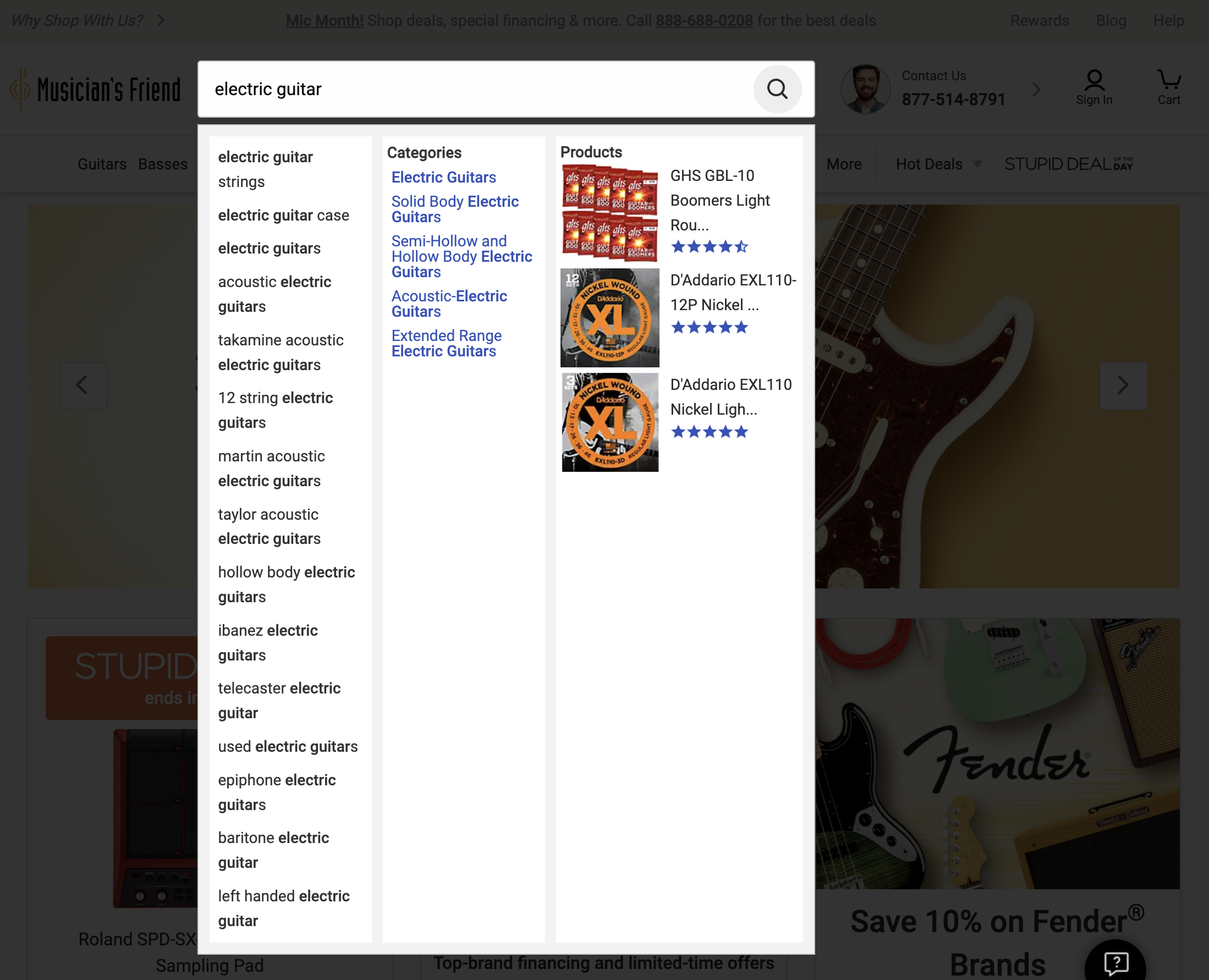Click the Rewards link in the top bar

1039,20
